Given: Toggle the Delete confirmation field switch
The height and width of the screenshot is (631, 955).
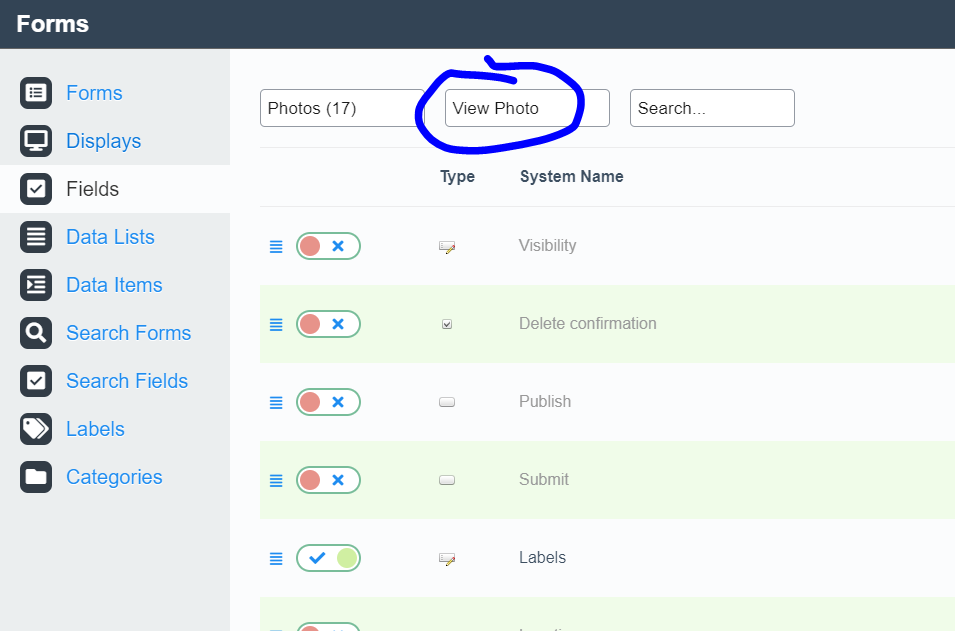Looking at the screenshot, I should click(328, 324).
